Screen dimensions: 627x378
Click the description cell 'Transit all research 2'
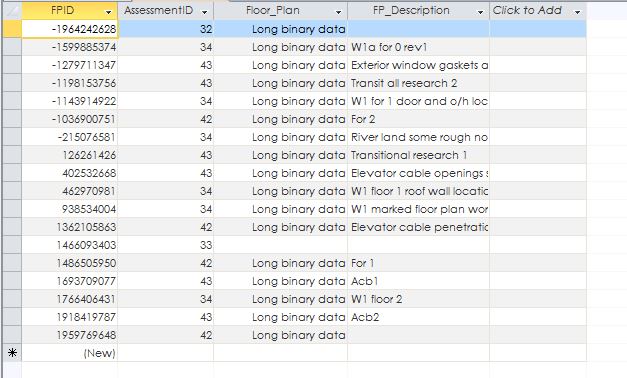[x=418, y=83]
